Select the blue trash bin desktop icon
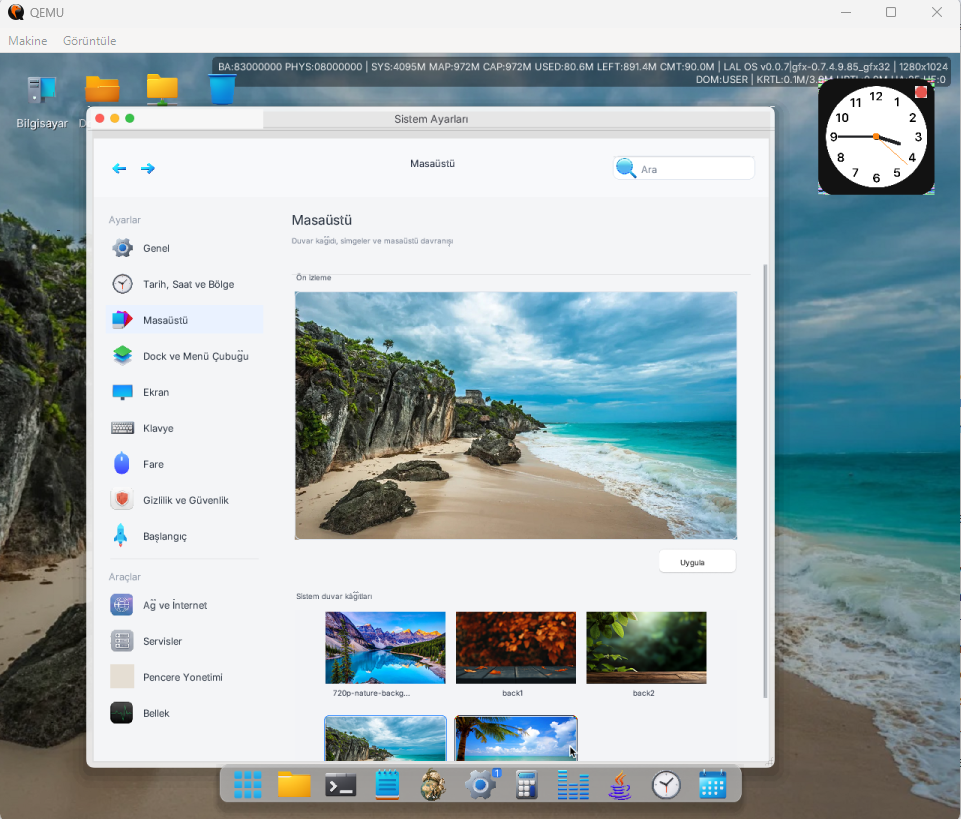Screen dimensions: 961x819 click(x=222, y=89)
